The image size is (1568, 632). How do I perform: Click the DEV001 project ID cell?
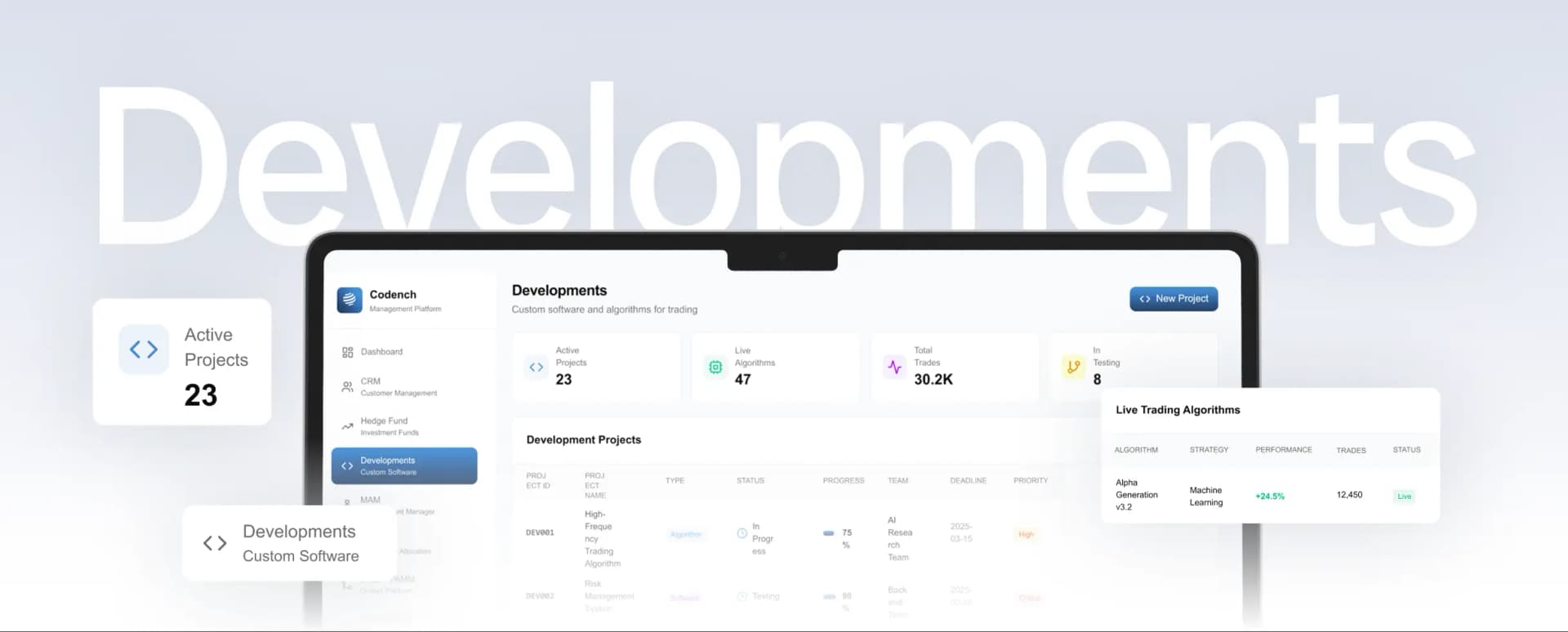click(x=540, y=532)
